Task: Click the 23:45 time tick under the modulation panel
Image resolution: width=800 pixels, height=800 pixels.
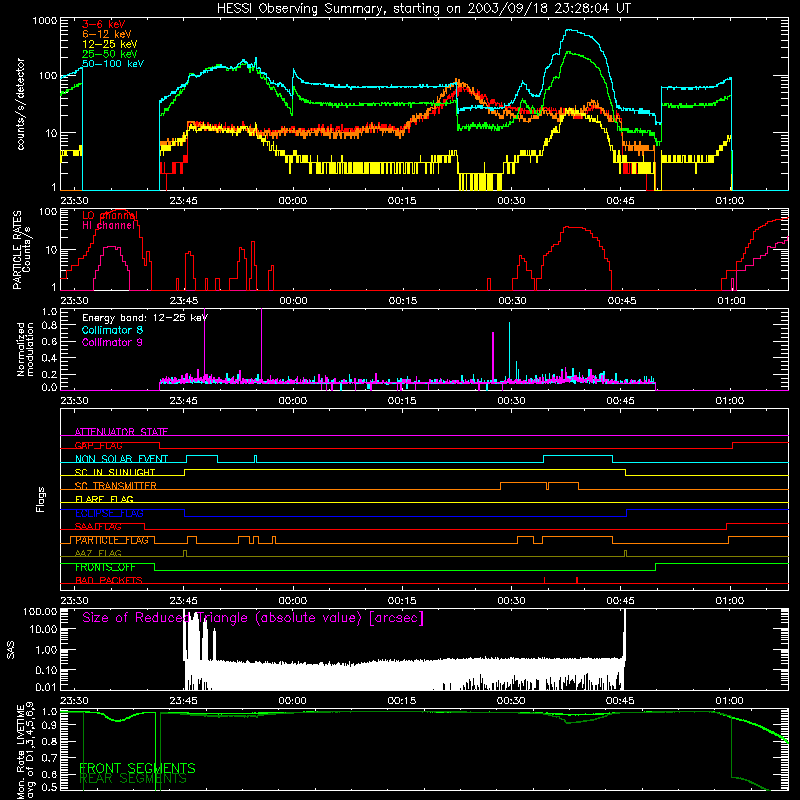Action: pos(184,401)
